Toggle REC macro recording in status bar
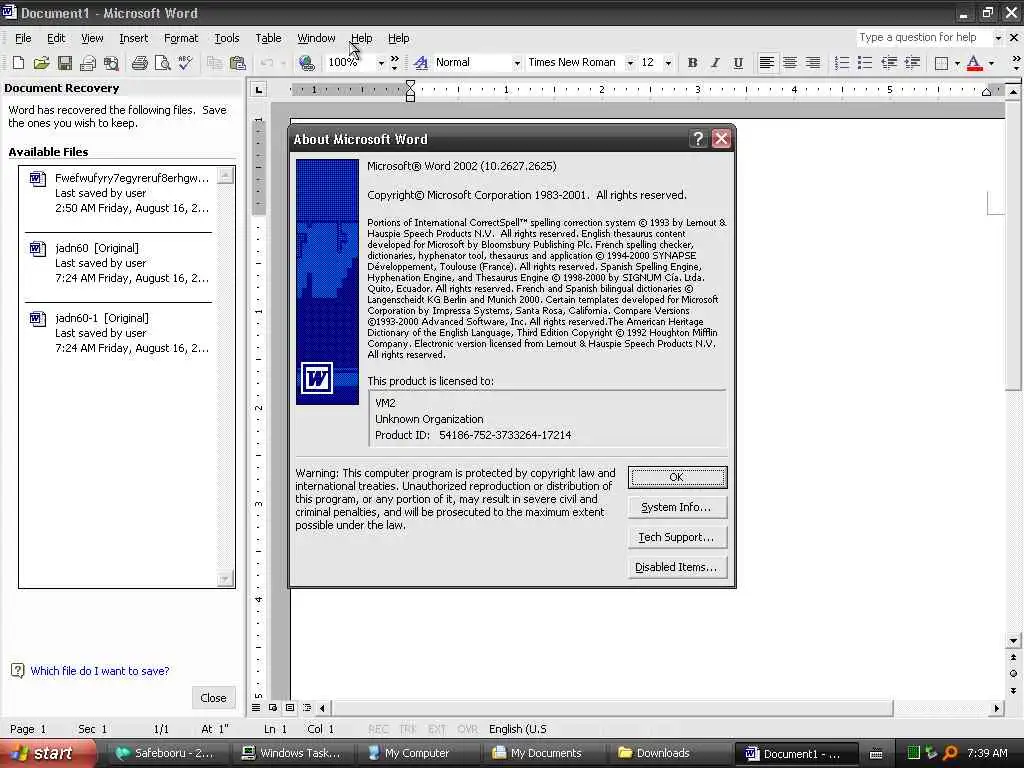1024x768 pixels. [378, 729]
